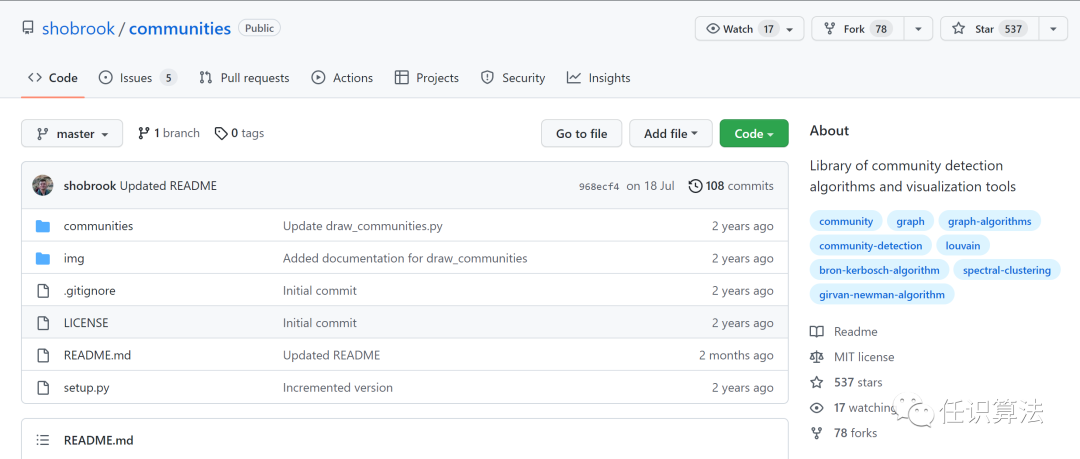Screen dimensions: 1080x459
Task: Open the star lists dropdown arrow
Action: (1053, 29)
